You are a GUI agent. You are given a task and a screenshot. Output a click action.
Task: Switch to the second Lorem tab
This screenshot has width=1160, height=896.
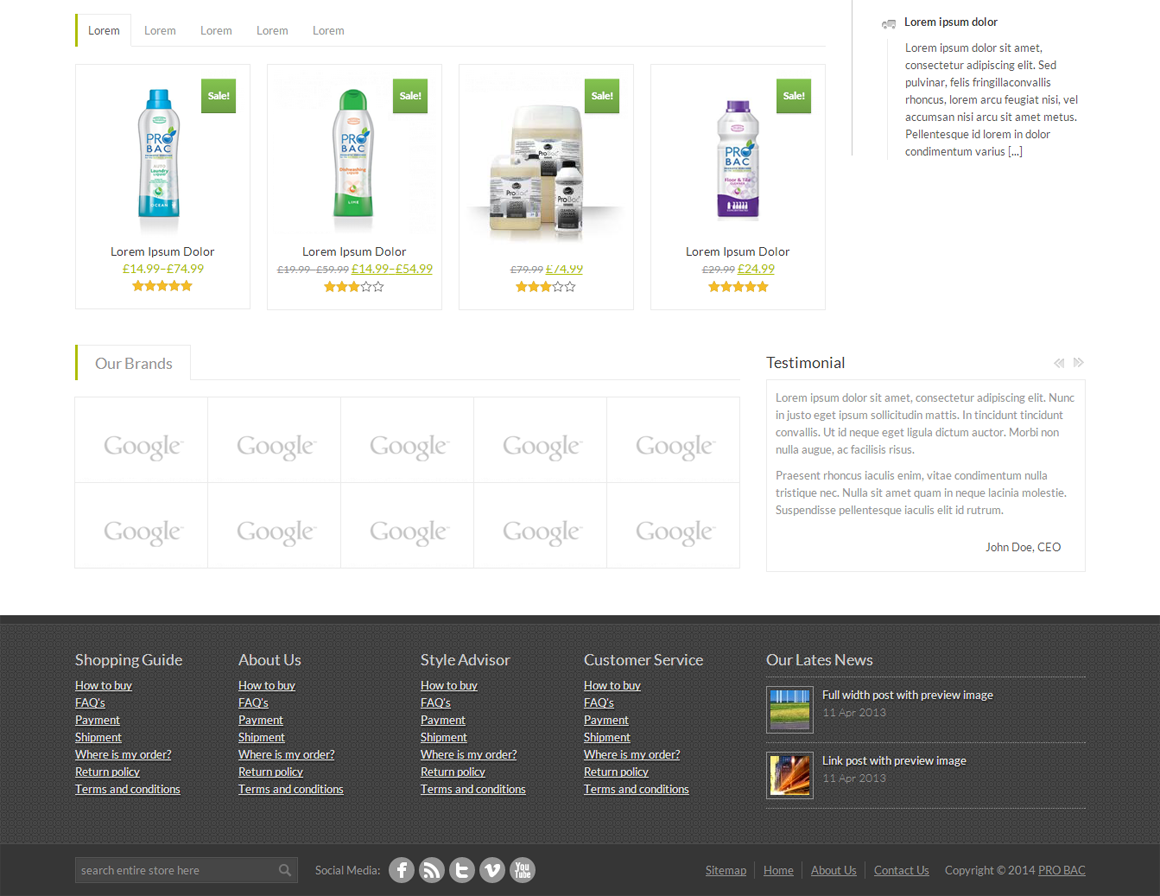point(159,30)
